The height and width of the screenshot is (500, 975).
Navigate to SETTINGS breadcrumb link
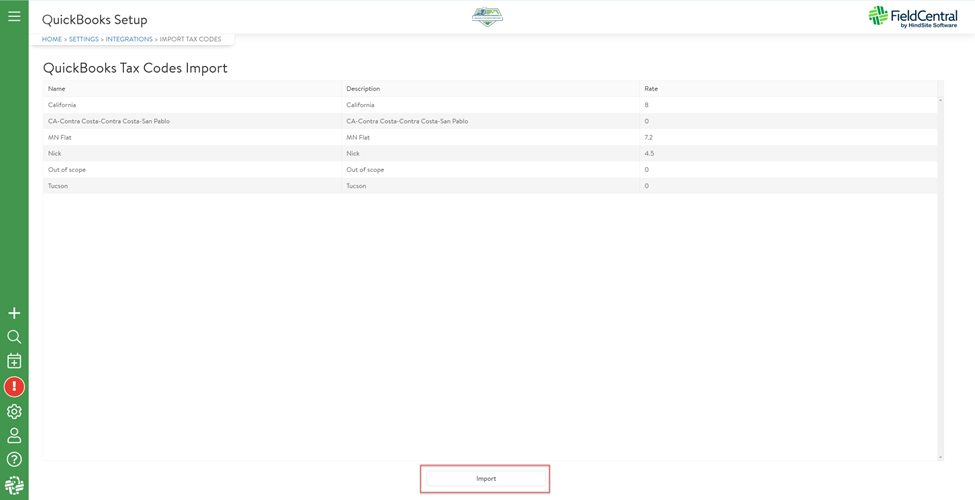click(84, 39)
